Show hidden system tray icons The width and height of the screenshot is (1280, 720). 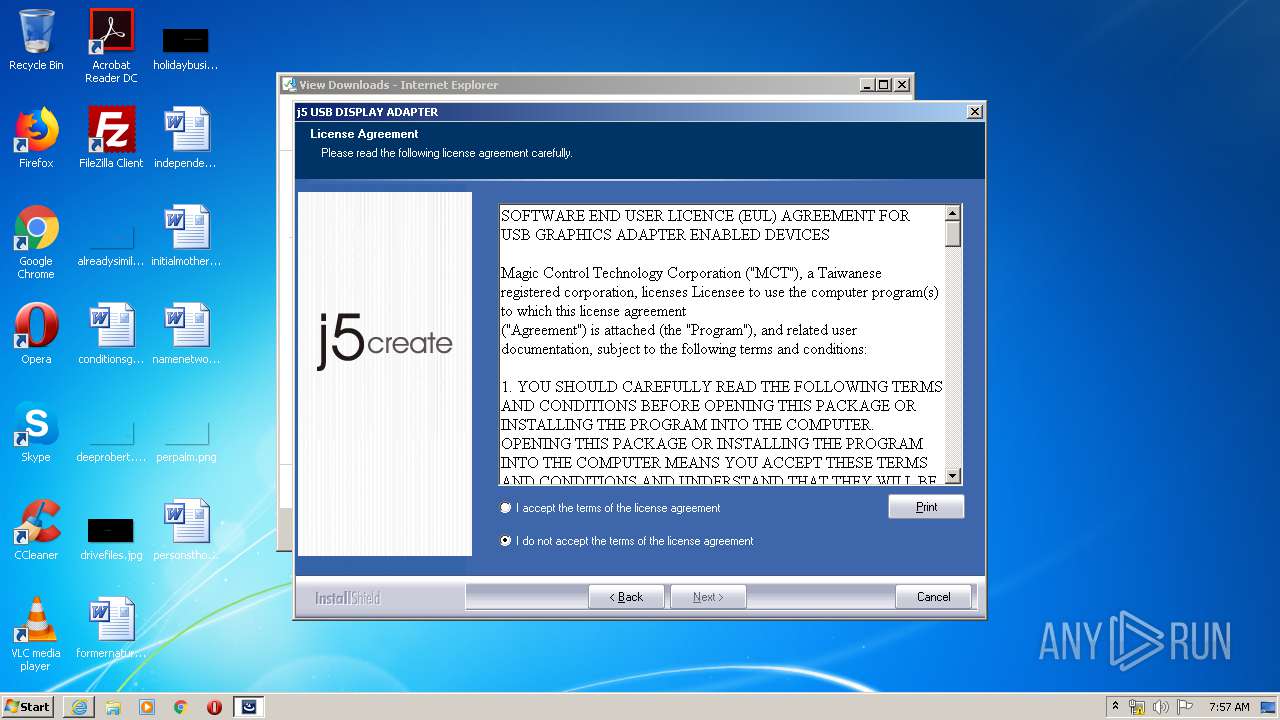pyautogui.click(x=1115, y=707)
